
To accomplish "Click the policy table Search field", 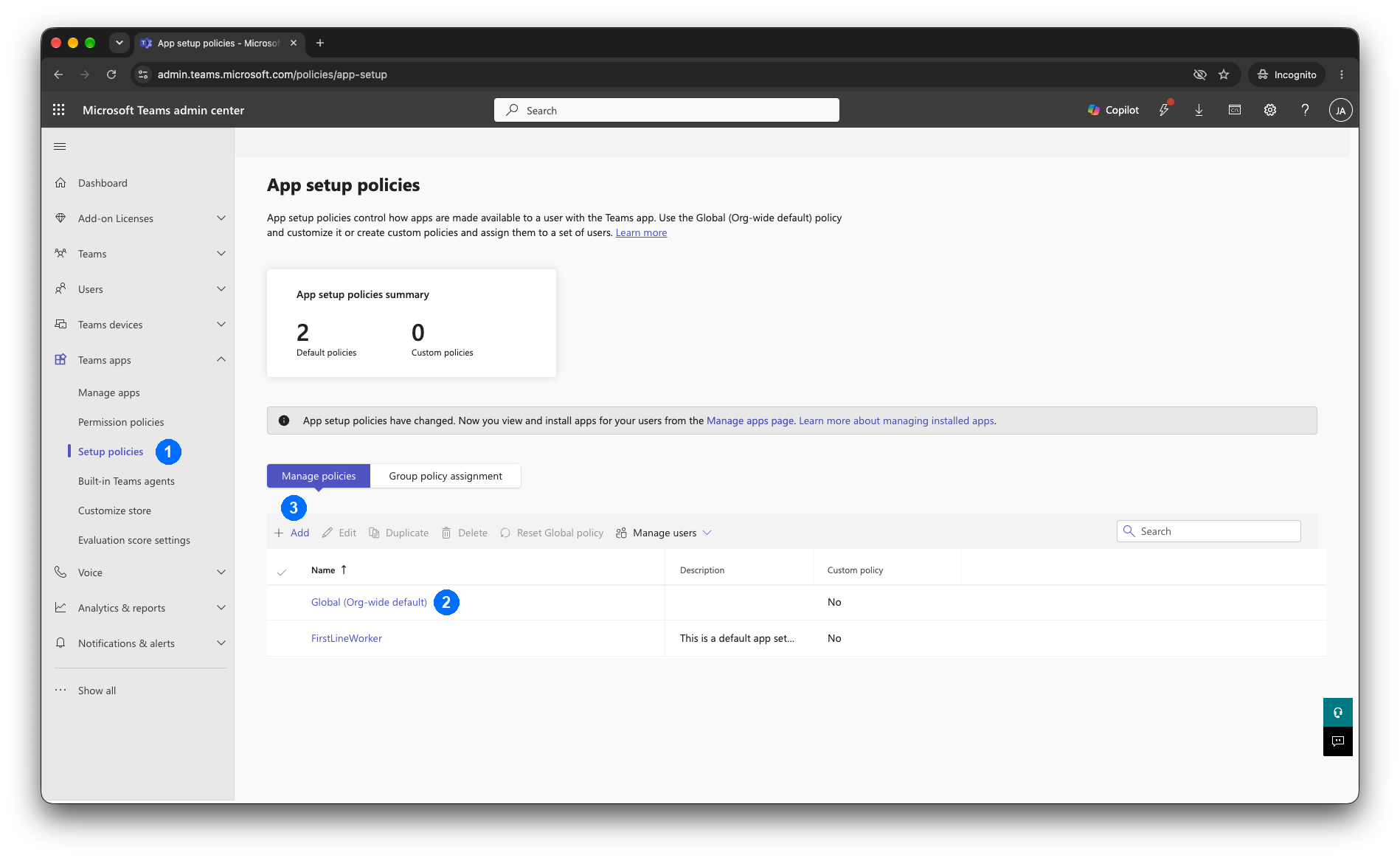I will 1209,531.
